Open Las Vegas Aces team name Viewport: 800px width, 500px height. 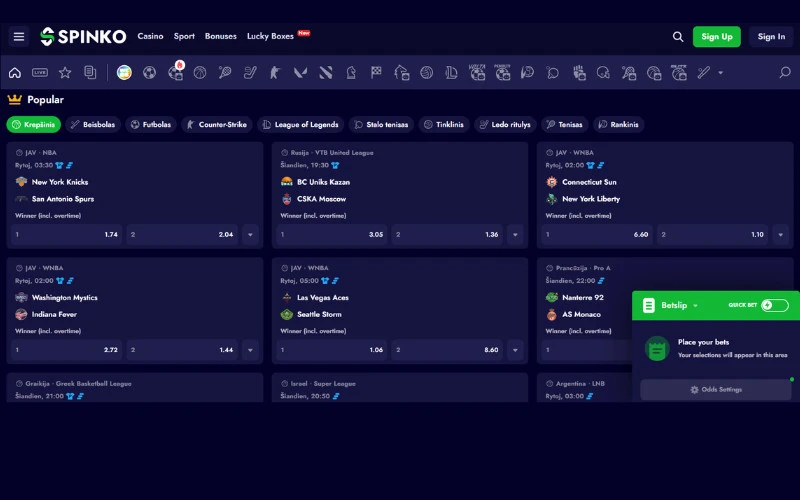(x=323, y=297)
